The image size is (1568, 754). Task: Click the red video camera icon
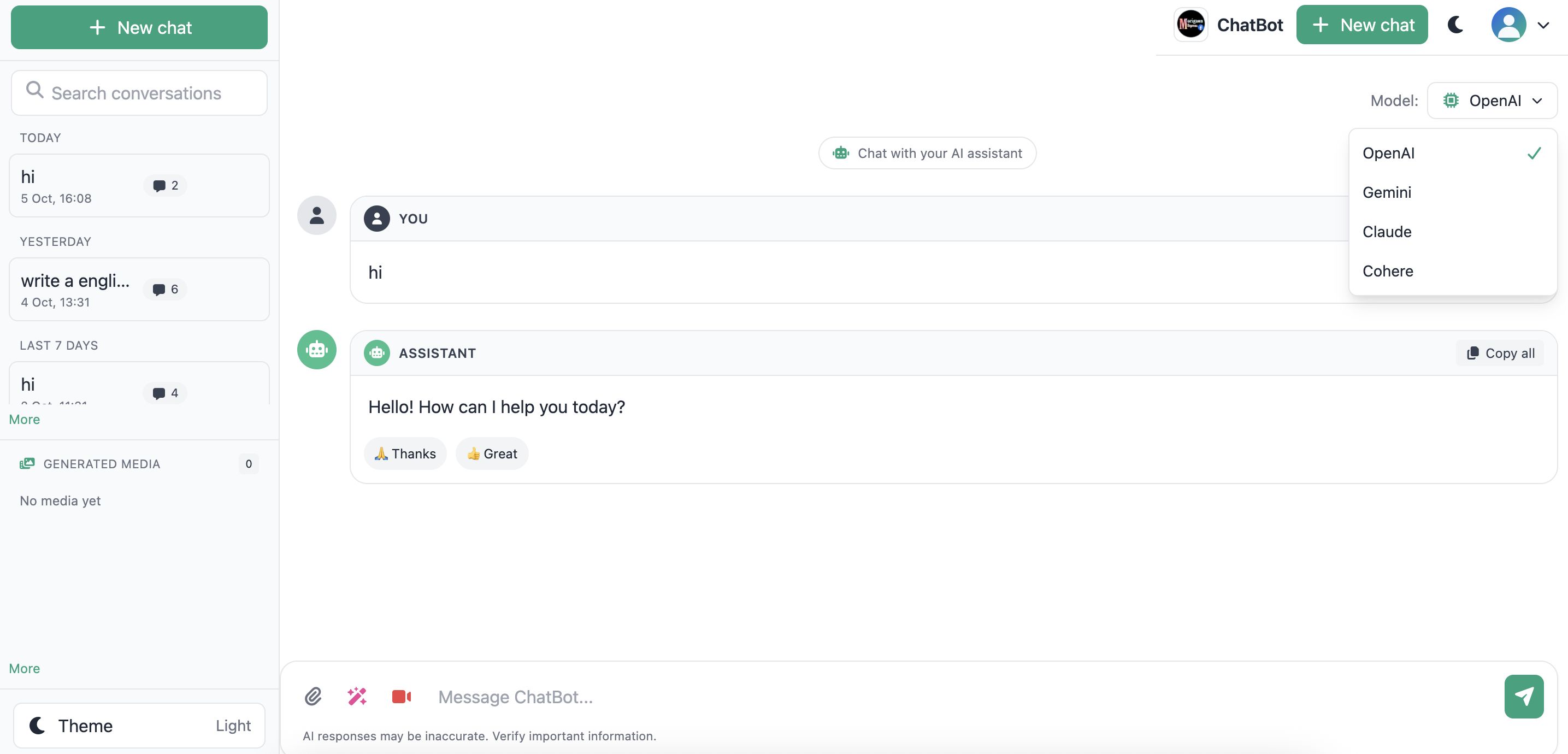(401, 696)
